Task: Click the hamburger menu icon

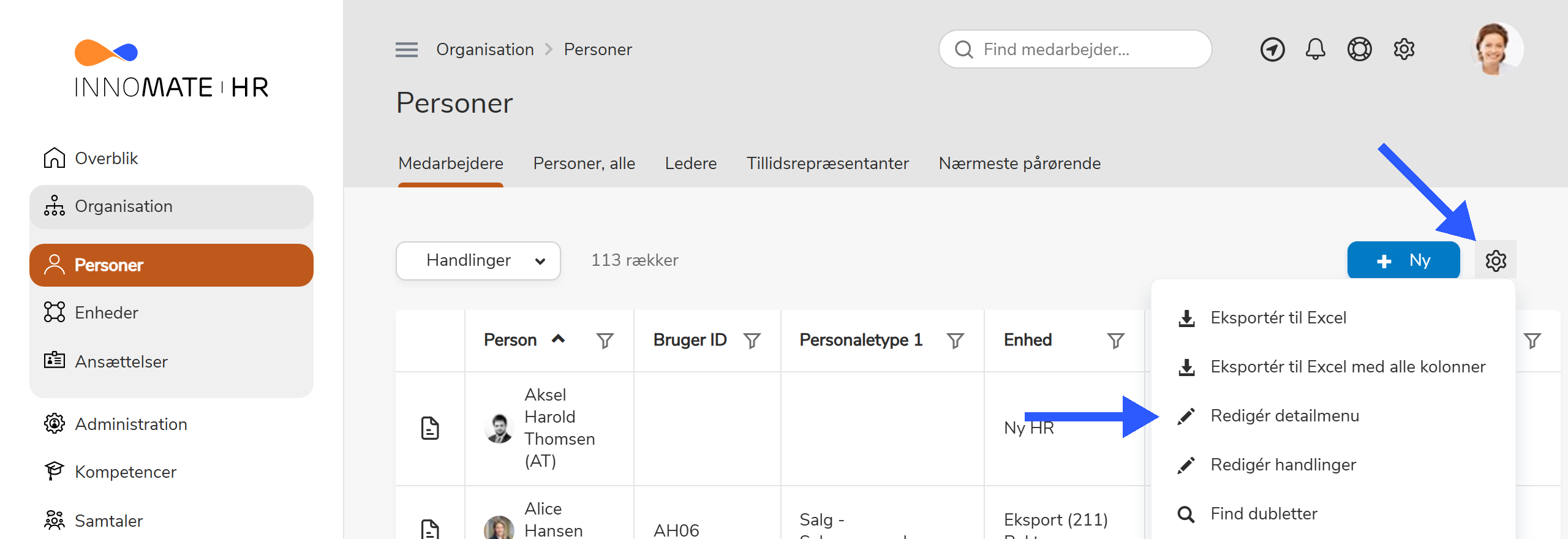Action: tap(407, 50)
